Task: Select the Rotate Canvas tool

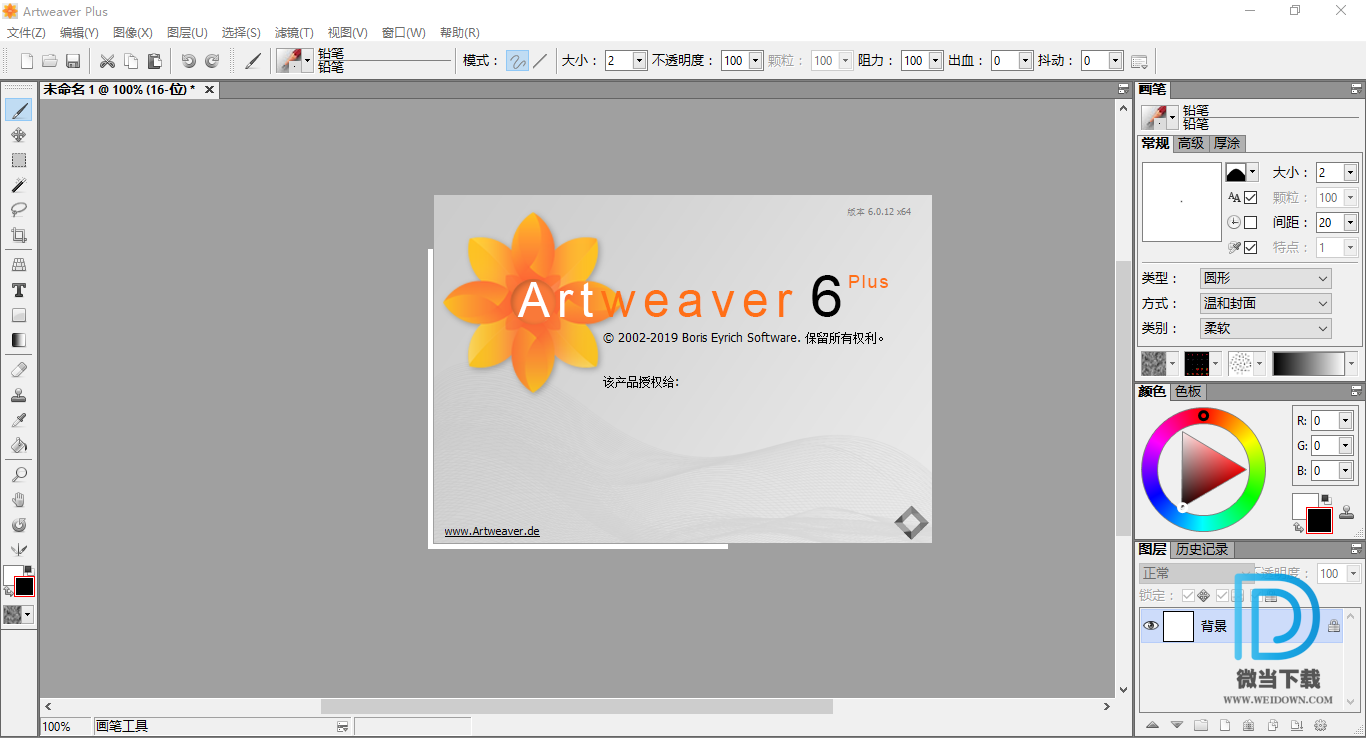Action: 18,525
